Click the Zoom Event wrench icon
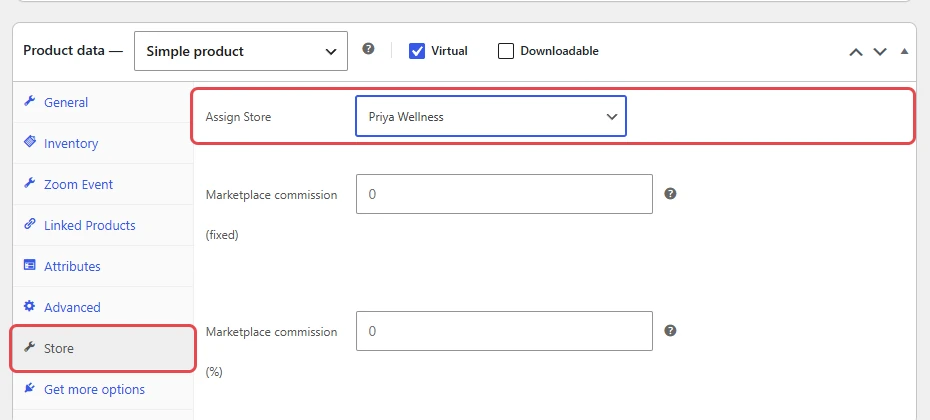 [x=29, y=183]
